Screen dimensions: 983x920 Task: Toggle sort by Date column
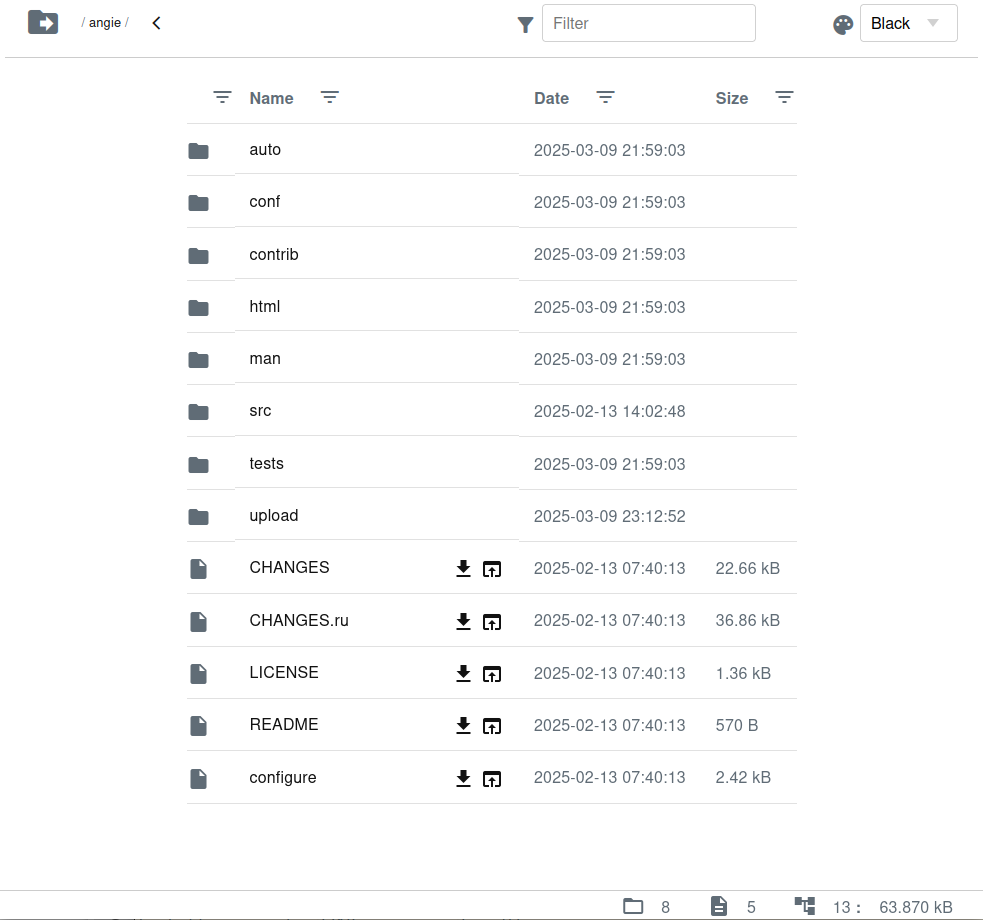[x=551, y=98]
